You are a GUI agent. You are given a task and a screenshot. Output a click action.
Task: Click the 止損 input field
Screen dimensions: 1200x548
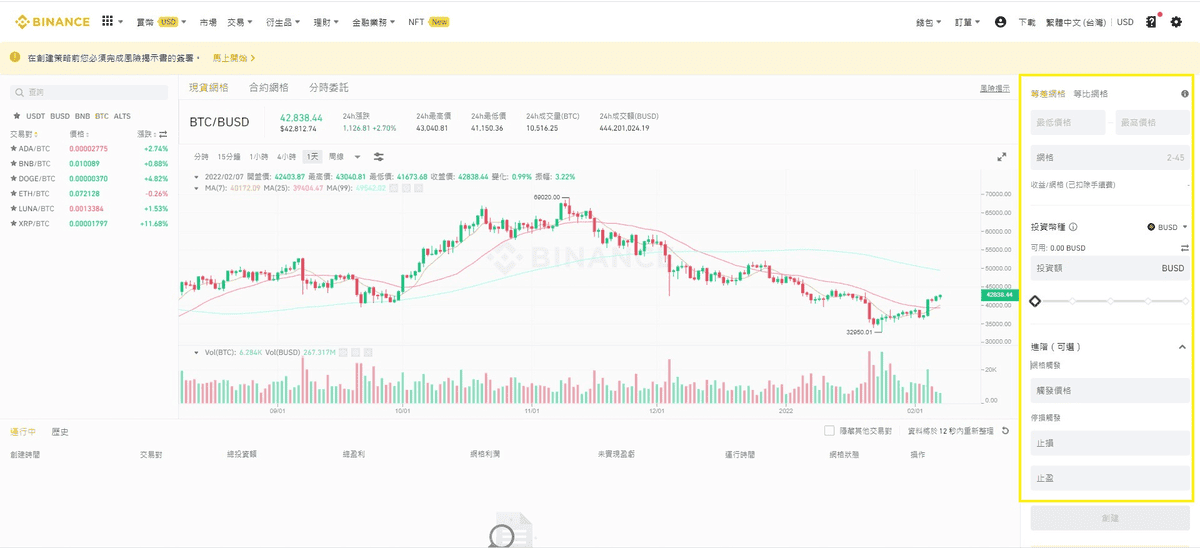tap(1110, 442)
